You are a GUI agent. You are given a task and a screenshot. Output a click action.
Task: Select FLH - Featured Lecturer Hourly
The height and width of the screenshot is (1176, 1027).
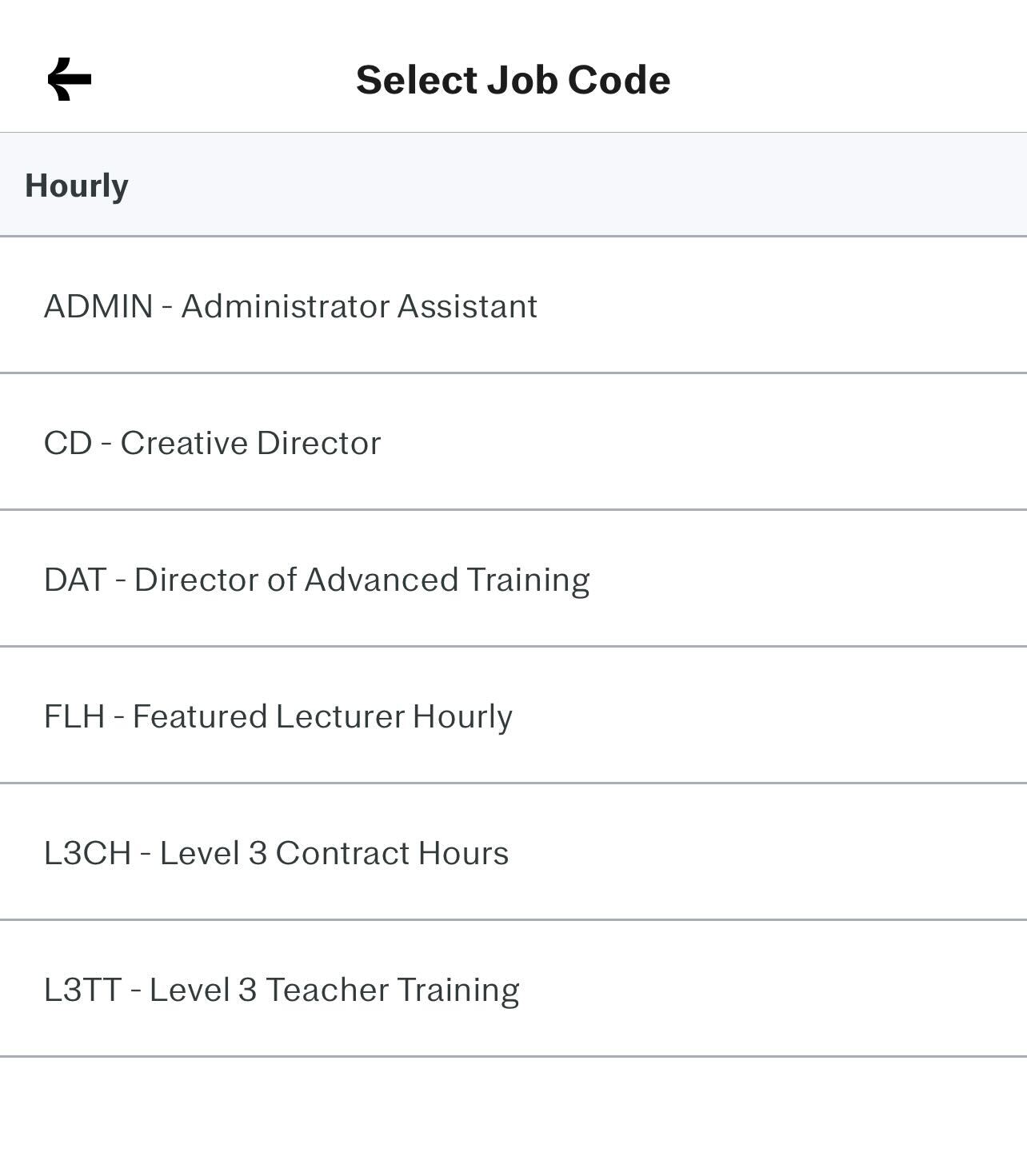[x=513, y=716]
